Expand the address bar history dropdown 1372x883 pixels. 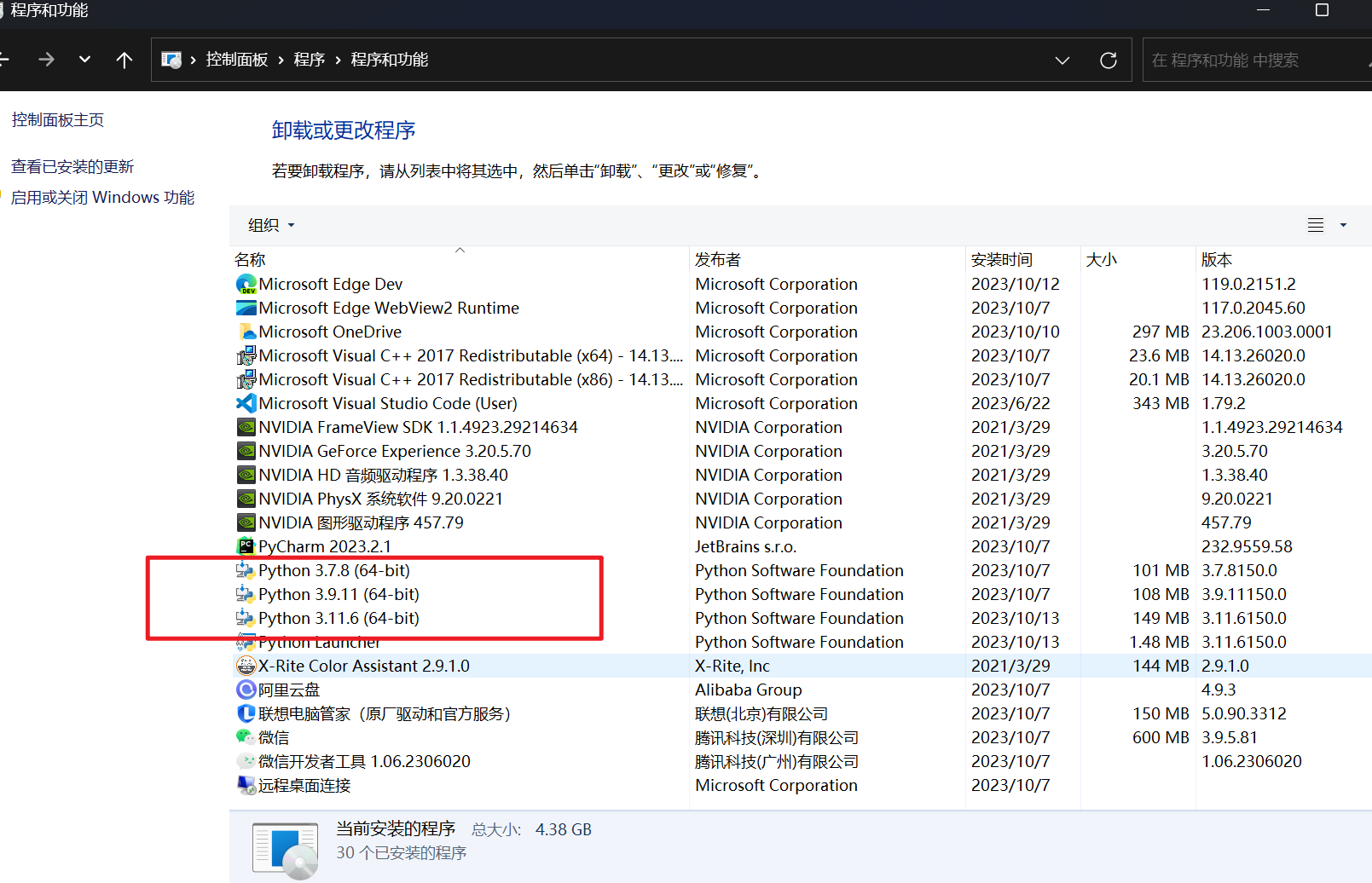coord(1062,61)
